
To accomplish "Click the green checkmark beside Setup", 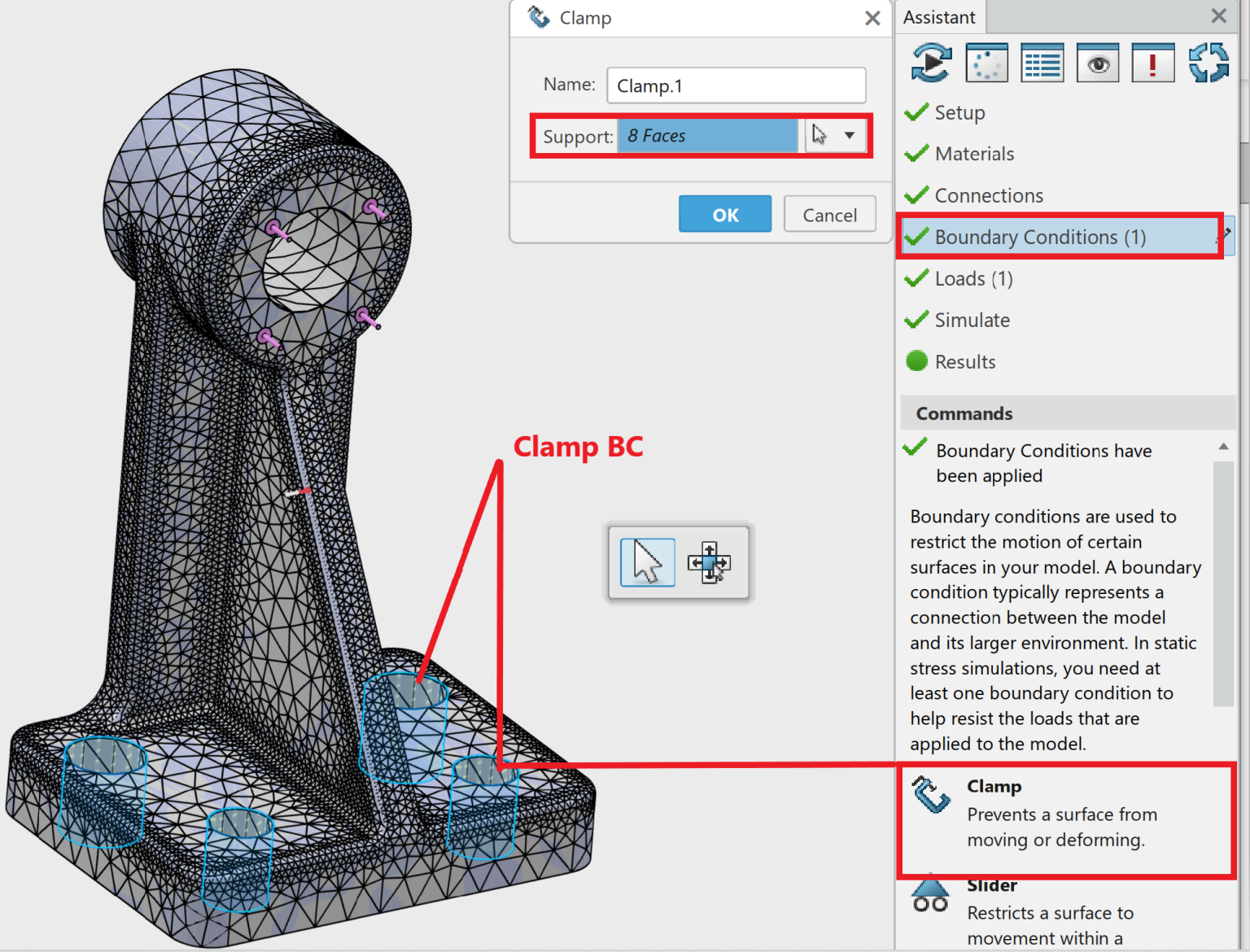I will (916, 111).
